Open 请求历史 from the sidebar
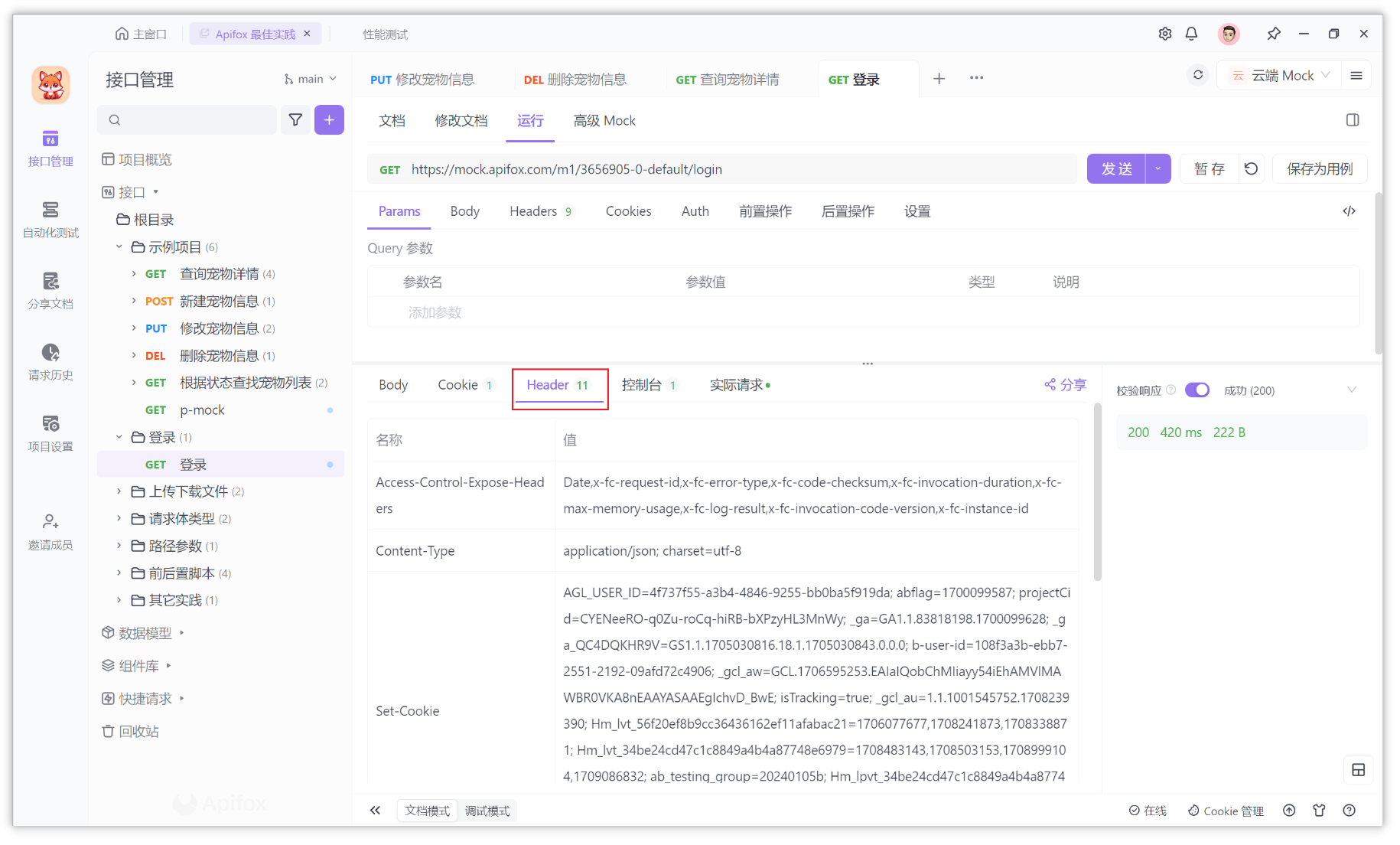The width and height of the screenshot is (1400, 845). pos(50,361)
